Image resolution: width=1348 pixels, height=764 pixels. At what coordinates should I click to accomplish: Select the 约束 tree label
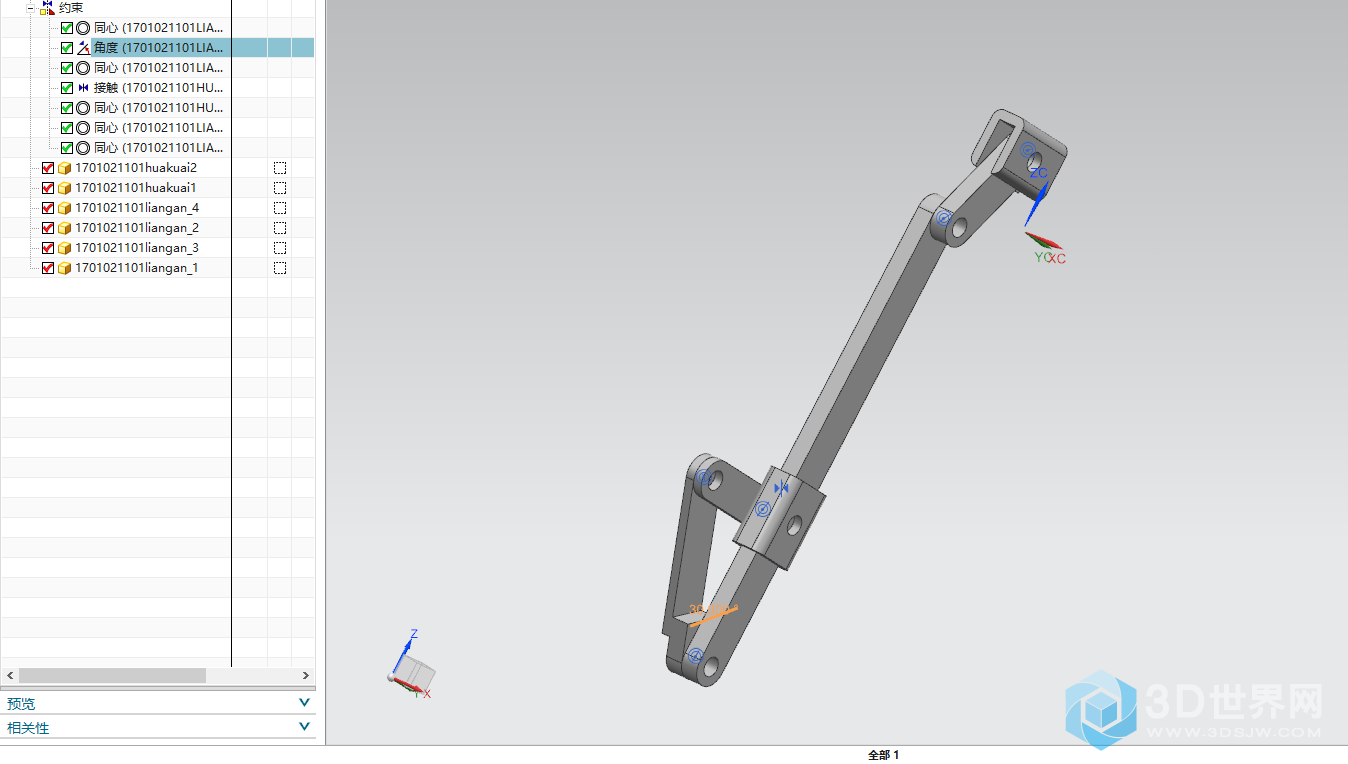71,8
